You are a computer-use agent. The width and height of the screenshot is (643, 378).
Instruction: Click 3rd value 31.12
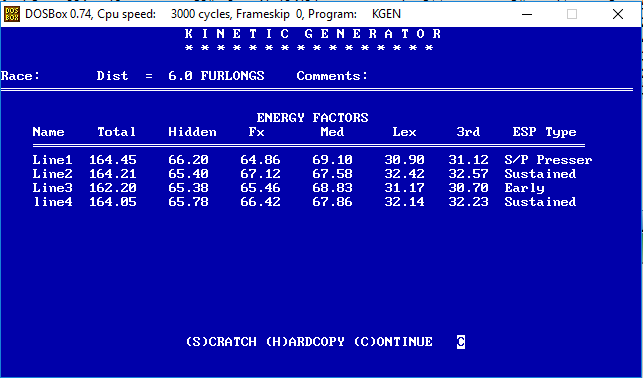tap(468, 159)
